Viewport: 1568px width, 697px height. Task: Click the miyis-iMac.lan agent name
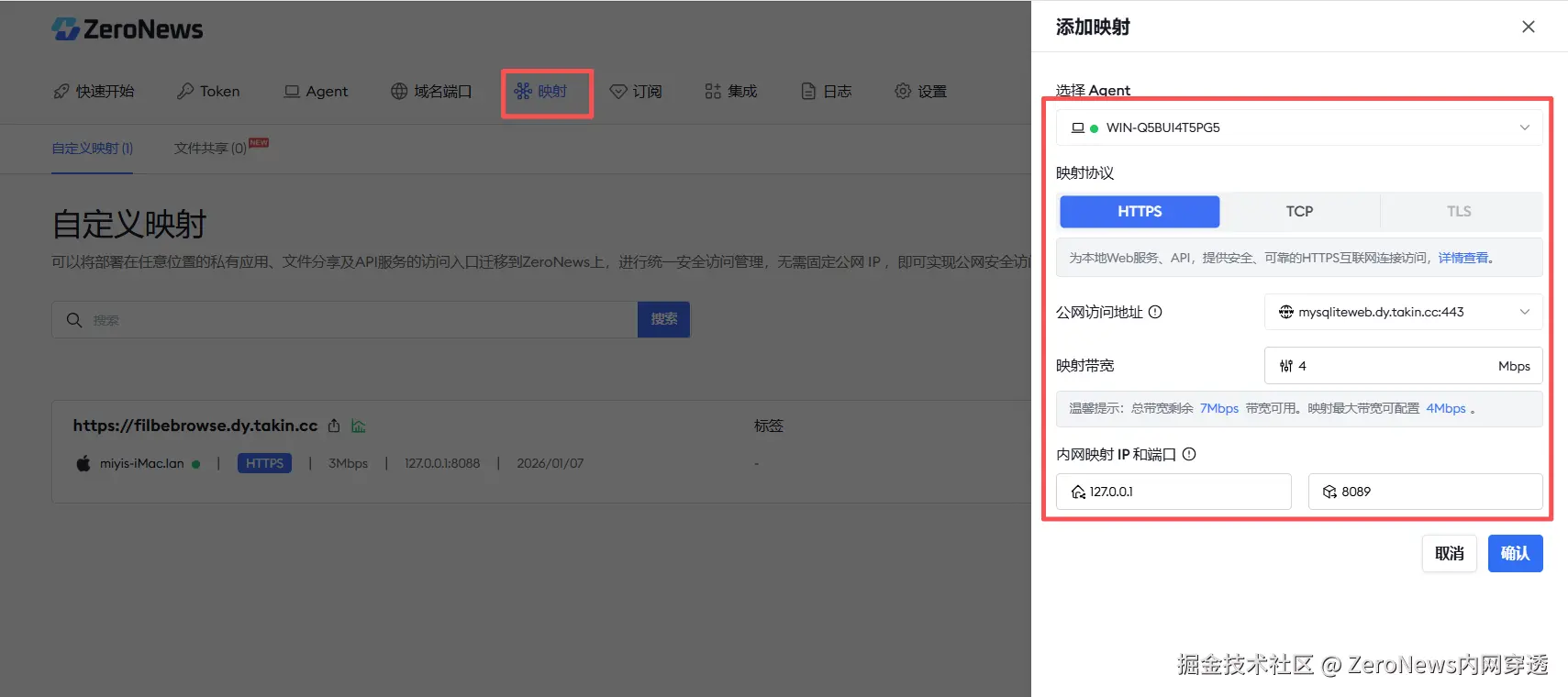pyautogui.click(x=142, y=463)
